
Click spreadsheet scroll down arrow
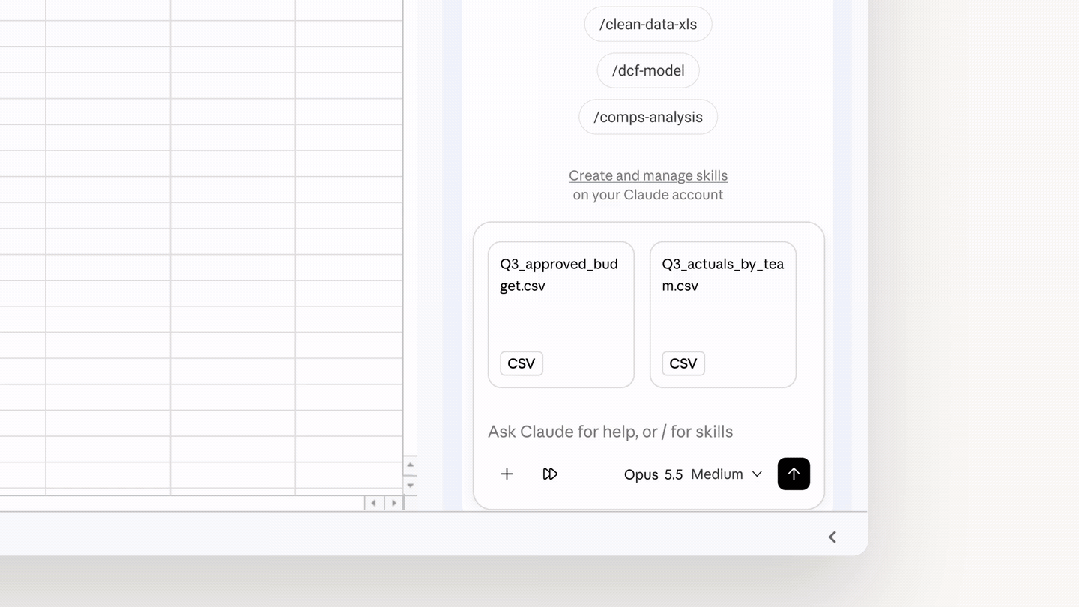(410, 485)
